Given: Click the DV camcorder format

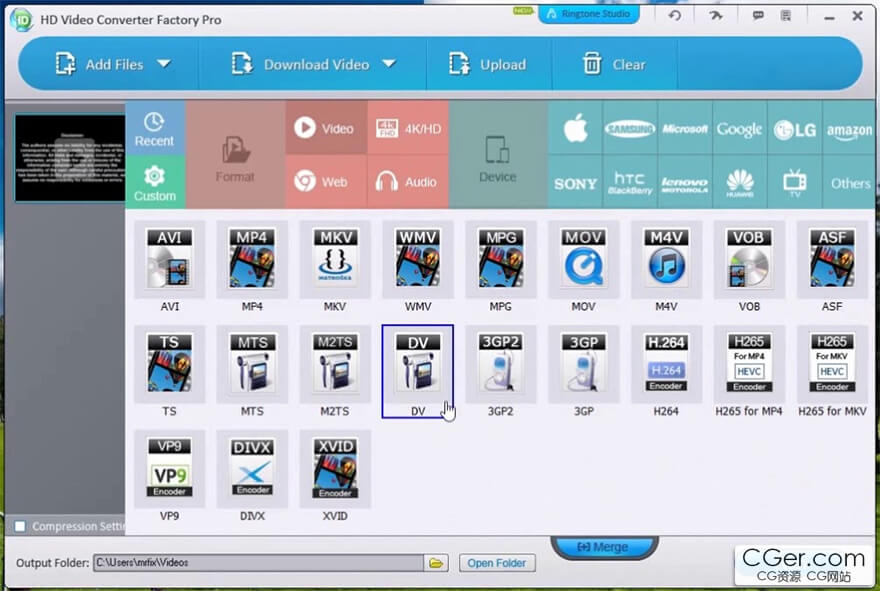Looking at the screenshot, I should [x=418, y=371].
